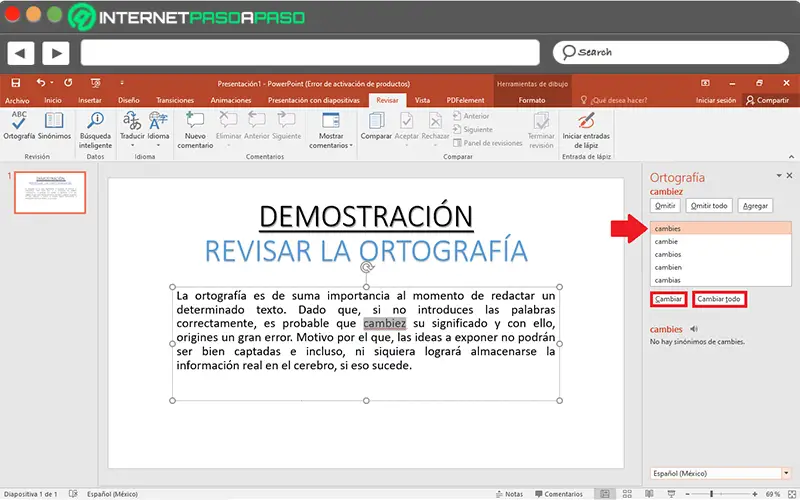Click the Save icon in the quick access toolbar
This screenshot has width=800, height=500.
pos(18,83)
